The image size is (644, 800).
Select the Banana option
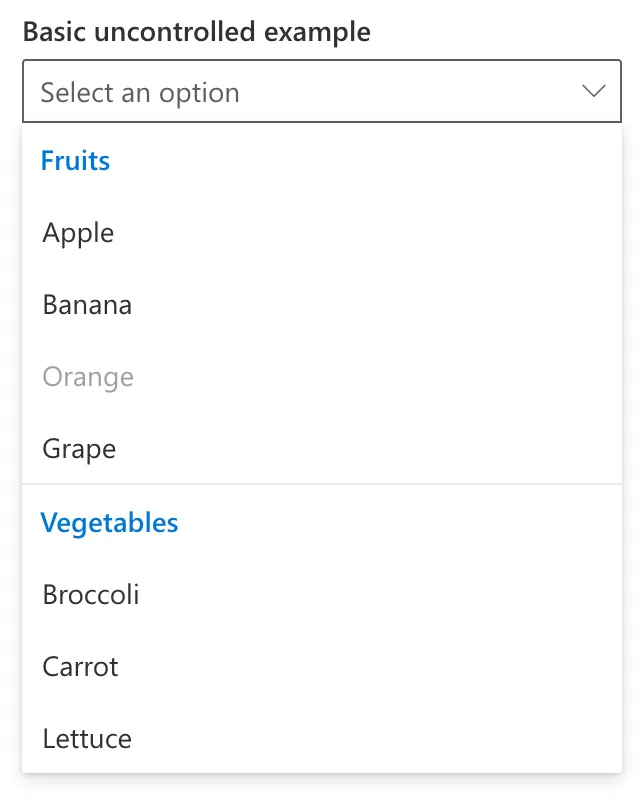click(x=87, y=305)
